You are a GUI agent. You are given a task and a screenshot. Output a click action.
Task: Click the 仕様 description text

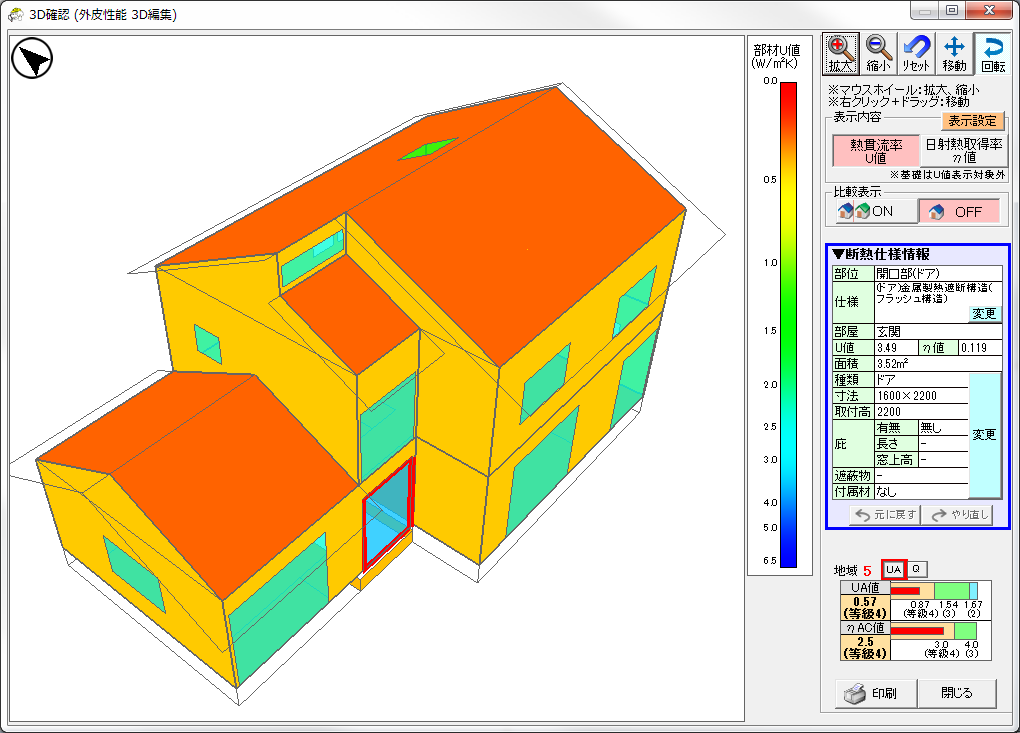934,293
